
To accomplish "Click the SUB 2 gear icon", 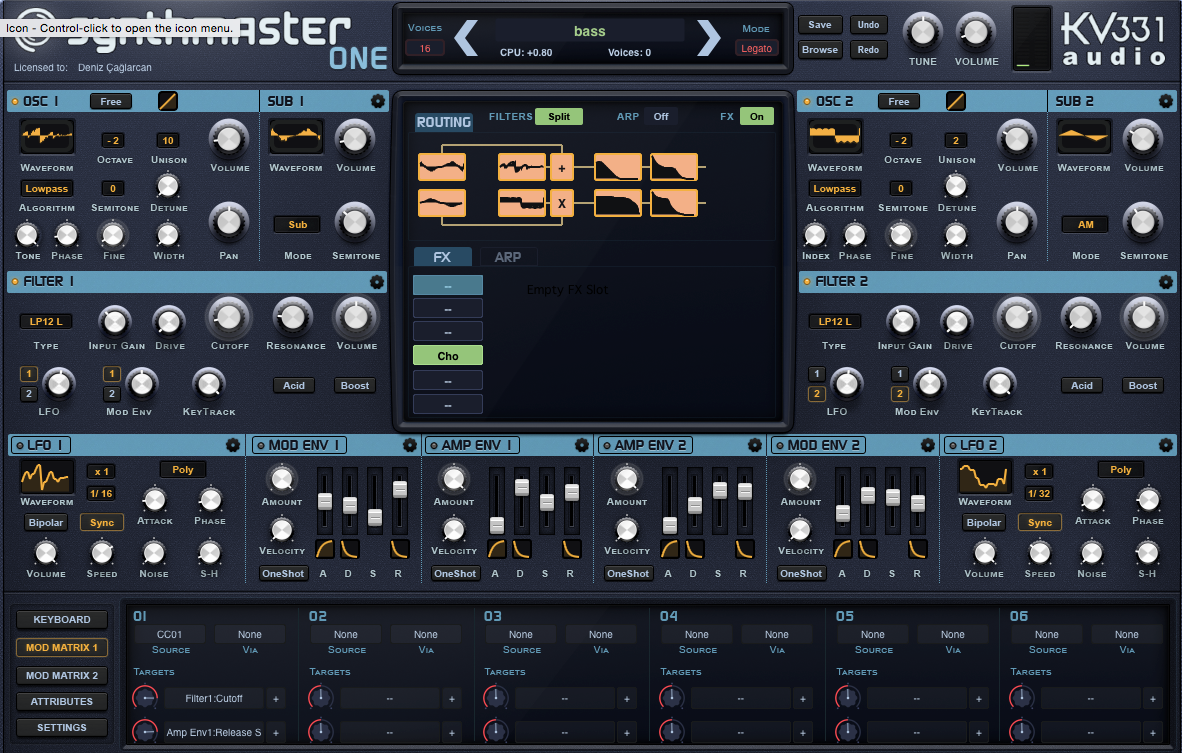I will (x=1166, y=101).
